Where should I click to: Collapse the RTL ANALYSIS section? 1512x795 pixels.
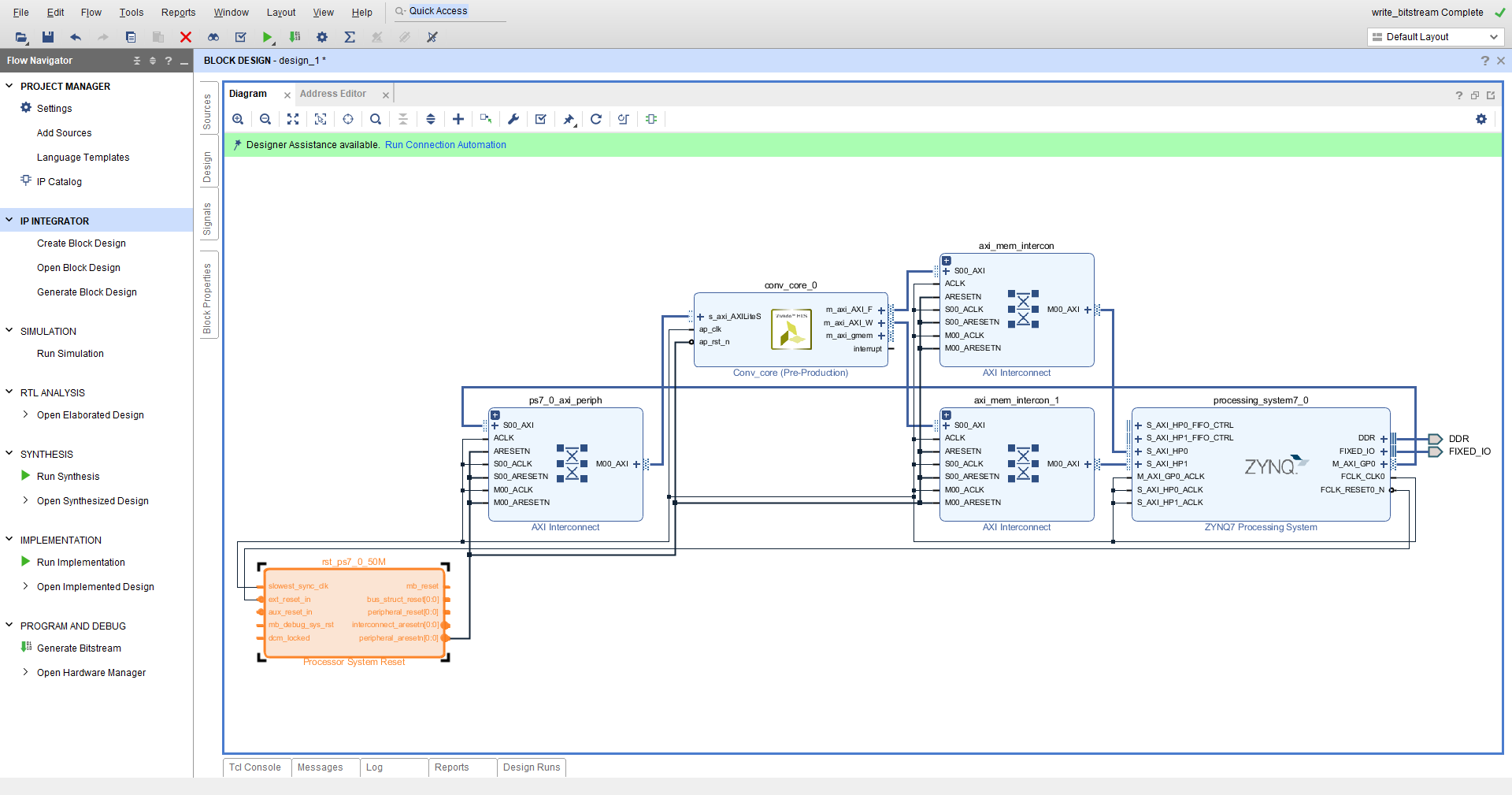click(x=9, y=392)
